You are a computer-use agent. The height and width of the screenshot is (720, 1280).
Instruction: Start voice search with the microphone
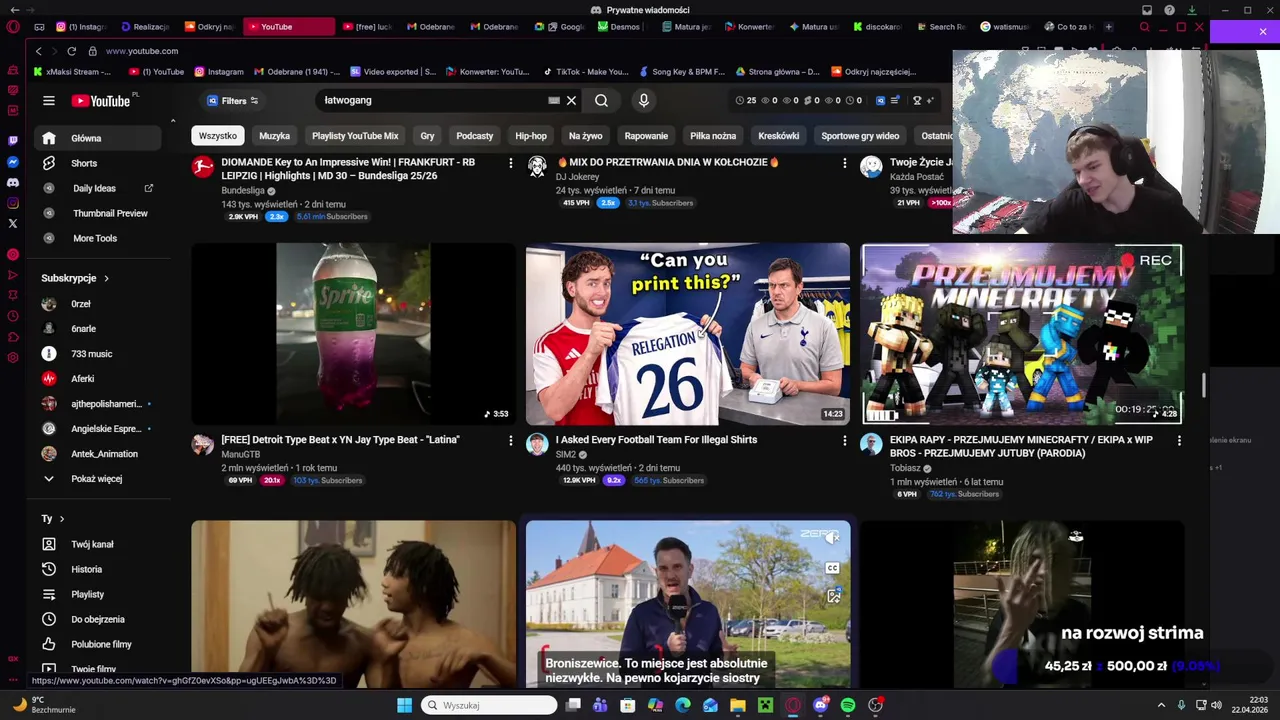[x=643, y=100]
